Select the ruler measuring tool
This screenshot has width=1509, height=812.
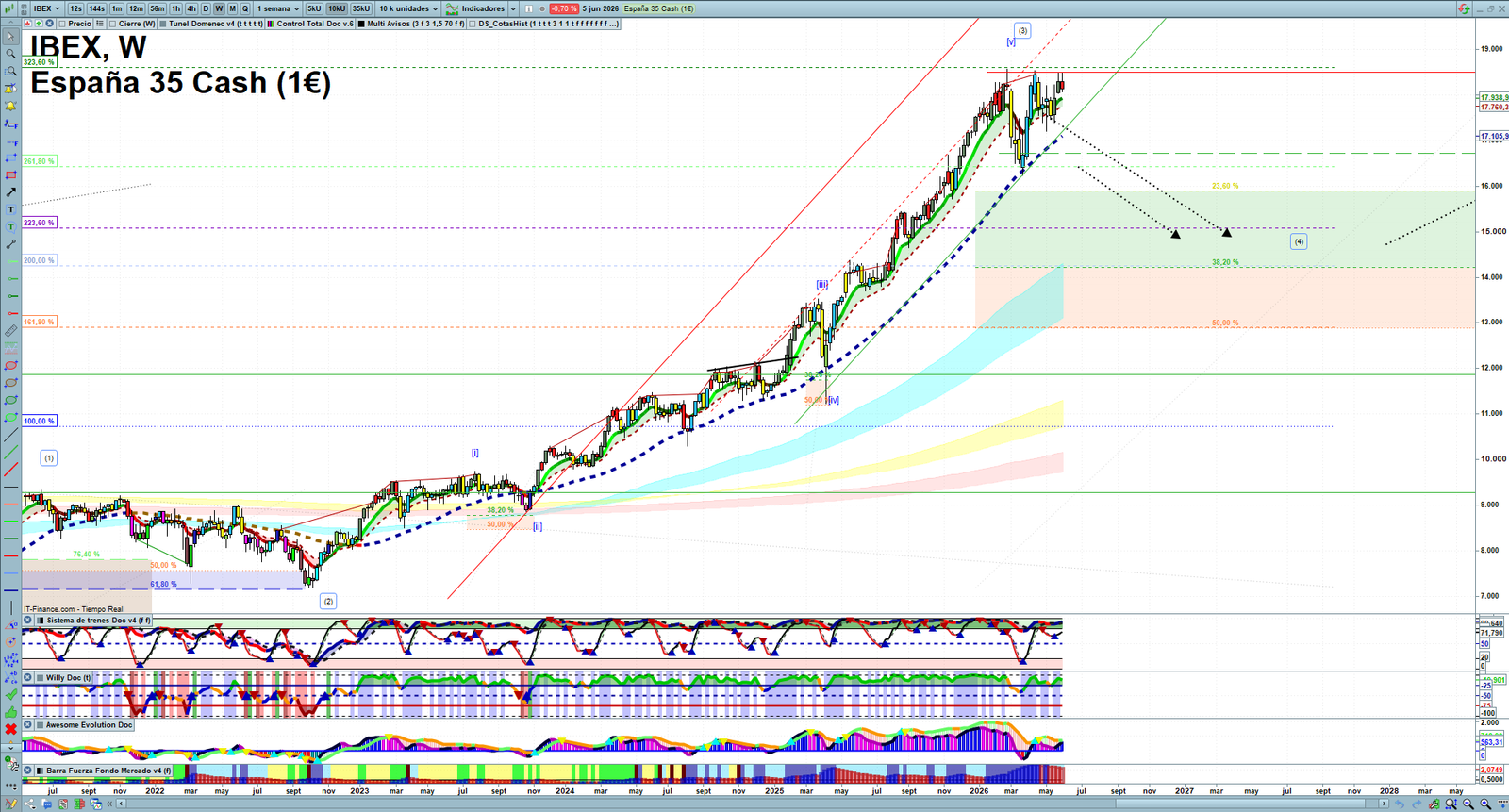[10, 331]
